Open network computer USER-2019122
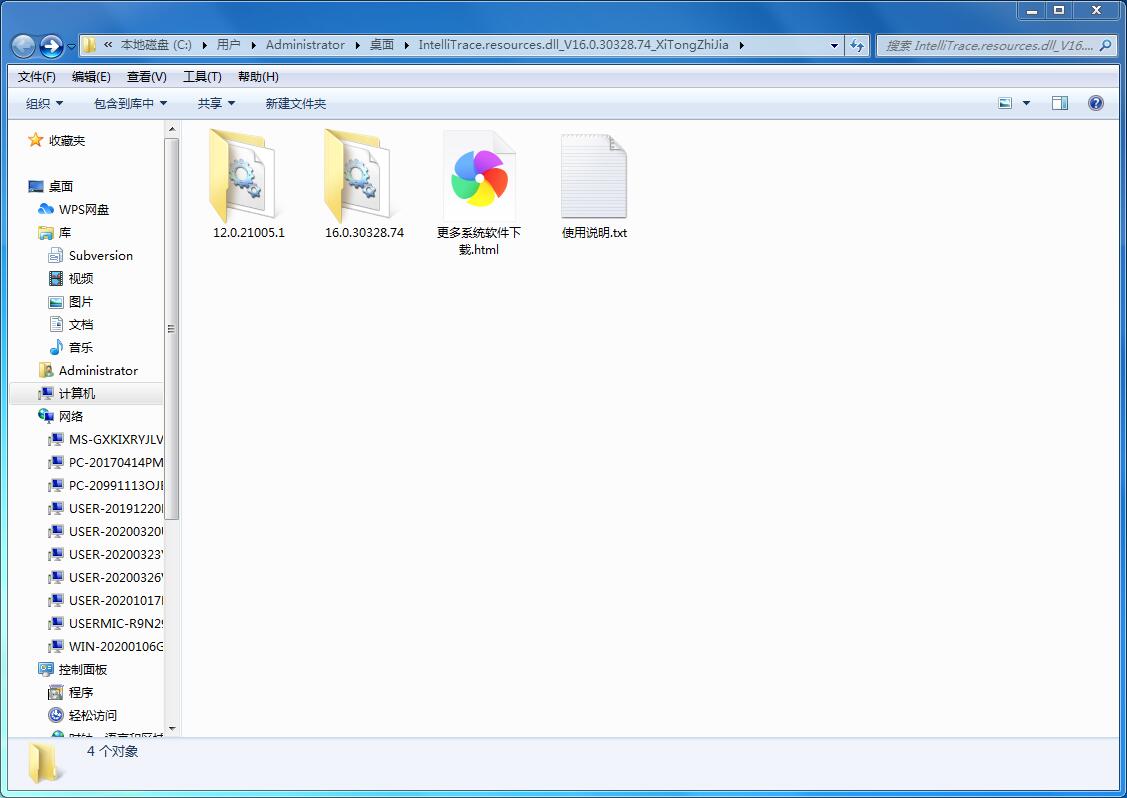The height and width of the screenshot is (798, 1127). pyautogui.click(x=116, y=508)
